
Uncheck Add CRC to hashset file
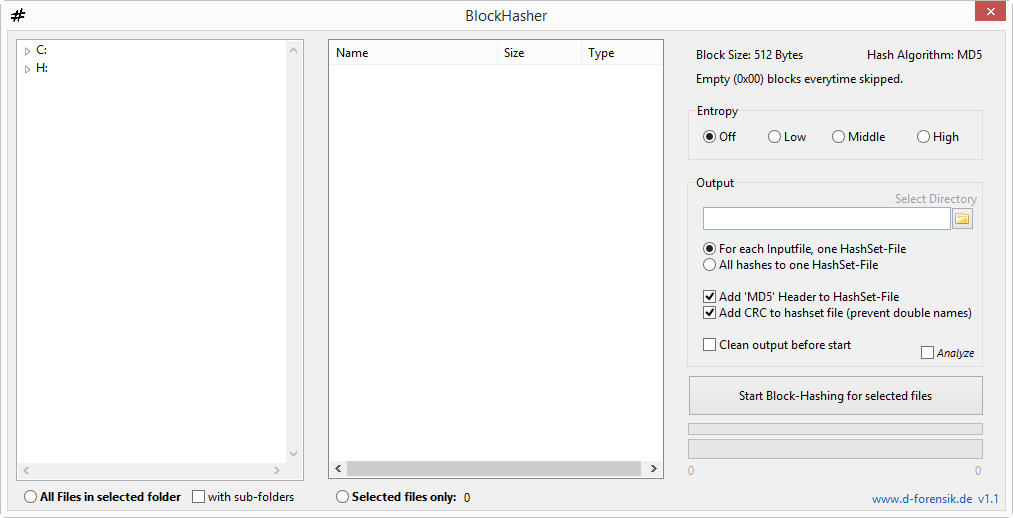click(709, 313)
